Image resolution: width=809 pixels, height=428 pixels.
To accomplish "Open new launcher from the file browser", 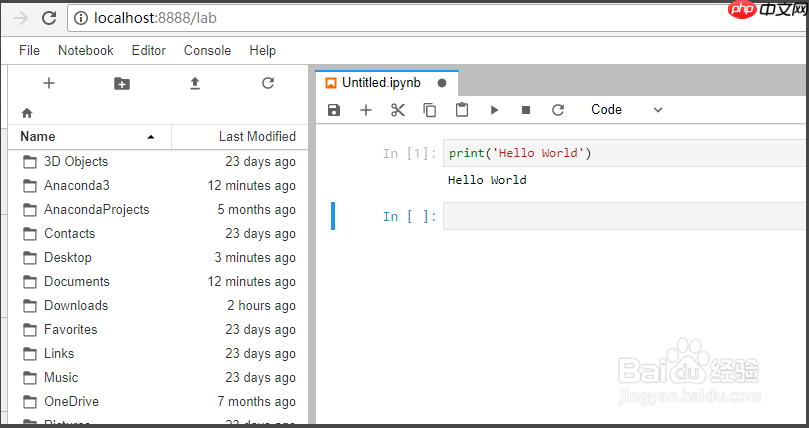I will [48, 84].
